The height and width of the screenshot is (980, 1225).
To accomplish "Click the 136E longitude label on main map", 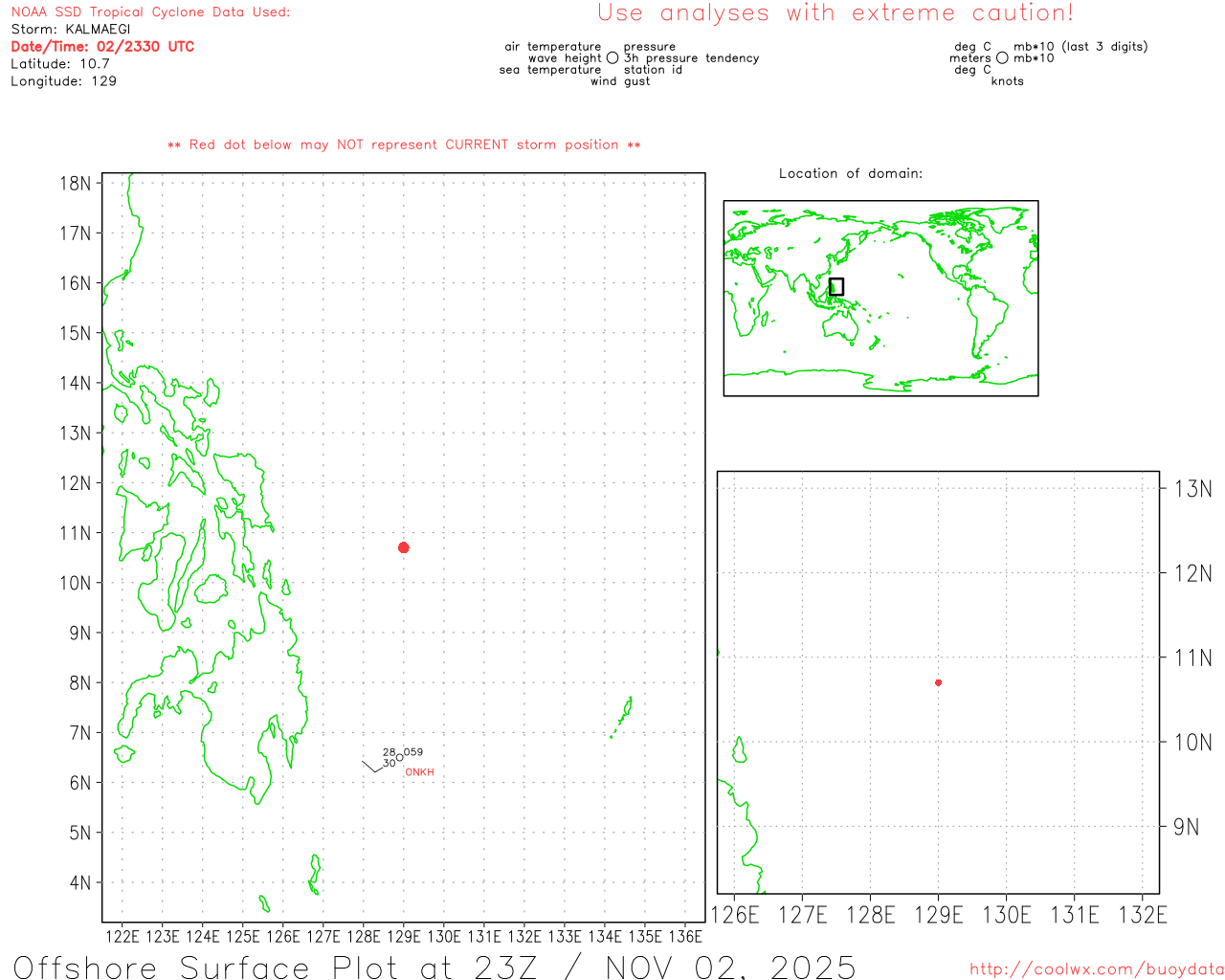I will 685,936.
